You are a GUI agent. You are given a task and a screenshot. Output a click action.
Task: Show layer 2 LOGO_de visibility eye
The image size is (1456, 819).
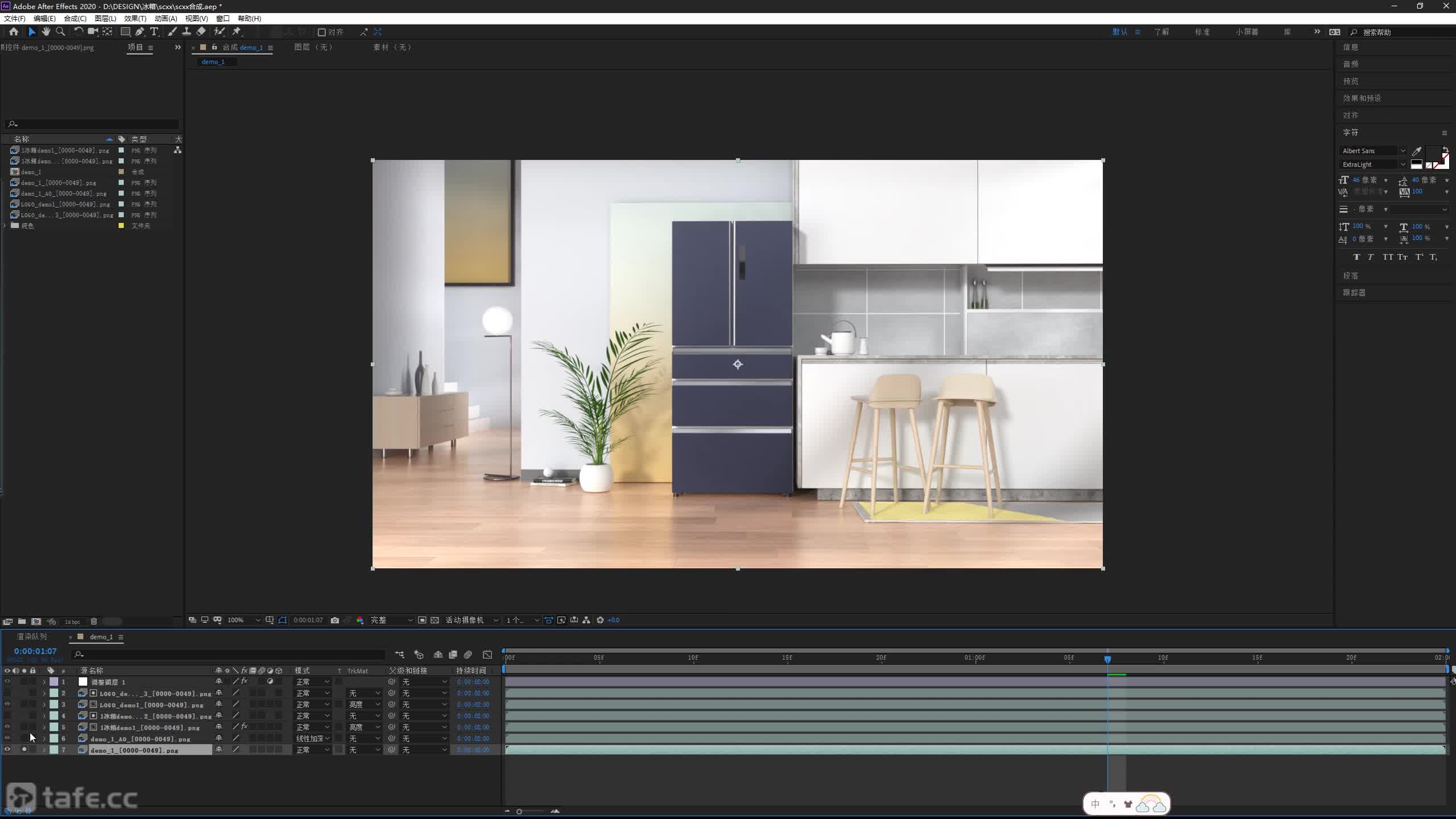pos(7,693)
